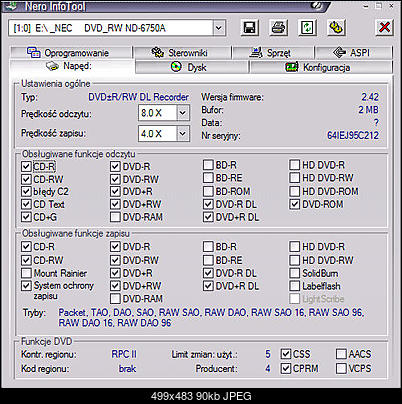Toggle DVD-RAM in read functions
The width and height of the screenshot is (402, 404).
click(x=115, y=217)
